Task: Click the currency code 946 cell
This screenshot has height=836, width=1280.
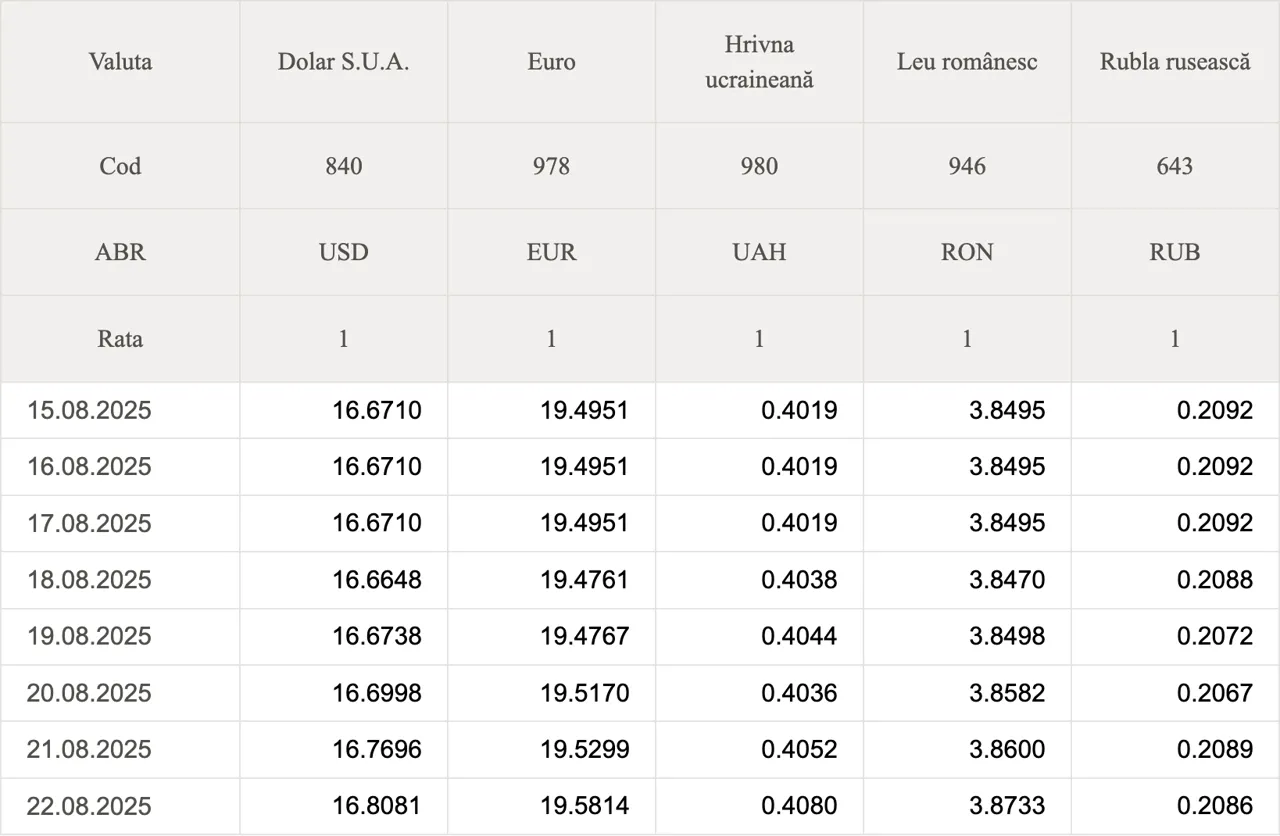Action: point(967,166)
